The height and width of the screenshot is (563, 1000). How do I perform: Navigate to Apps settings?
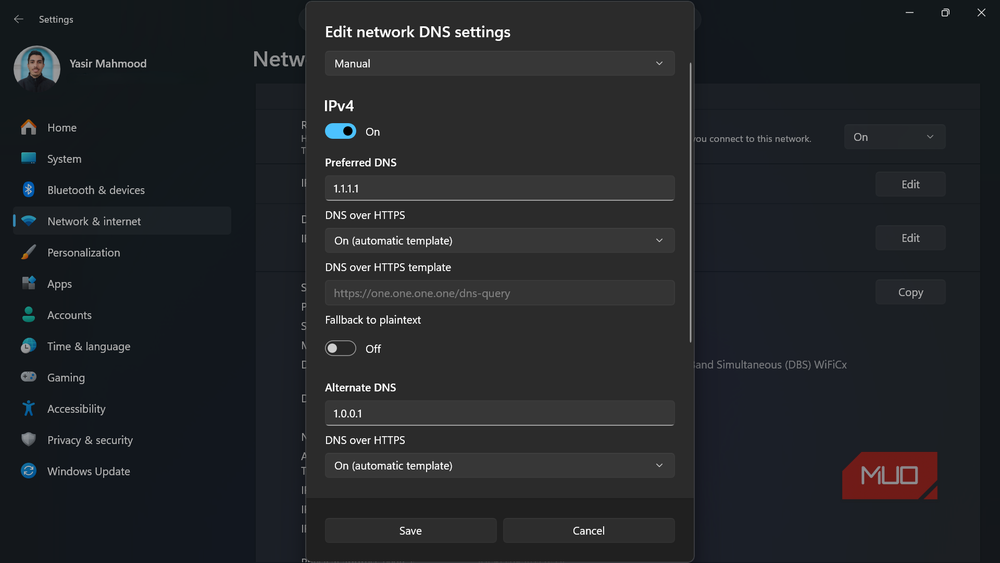[x=122, y=284]
